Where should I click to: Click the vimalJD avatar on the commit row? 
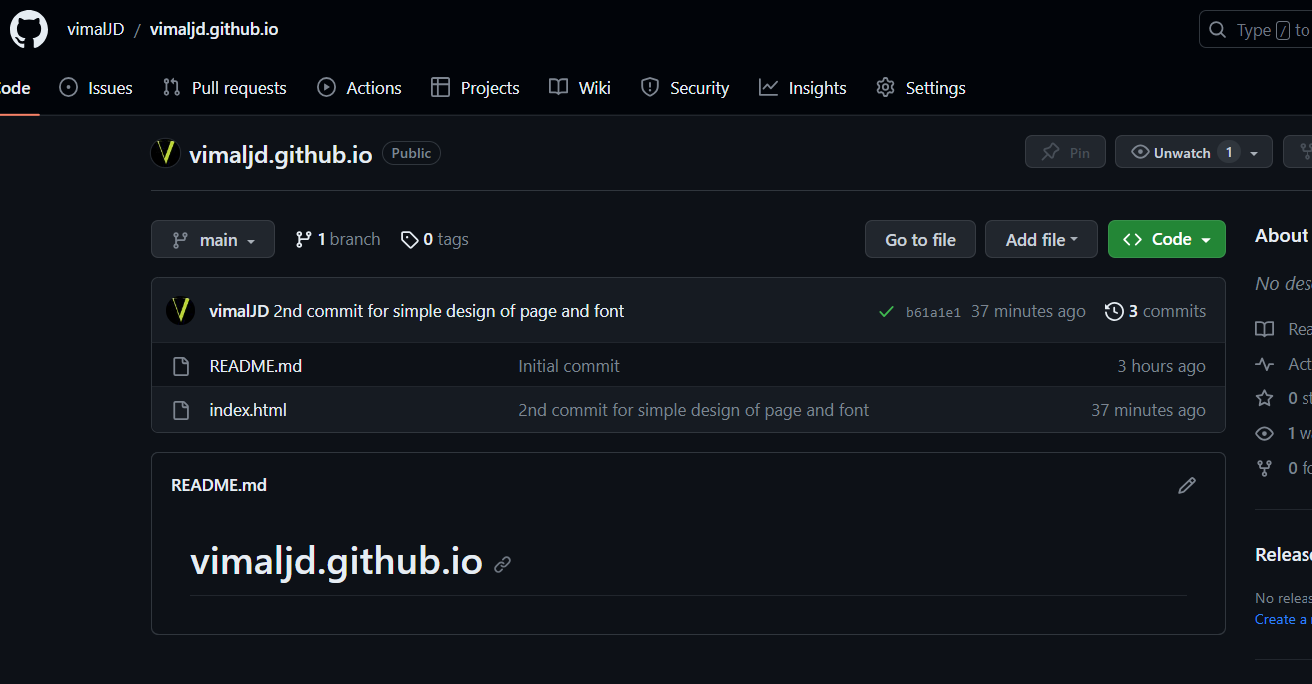click(180, 311)
